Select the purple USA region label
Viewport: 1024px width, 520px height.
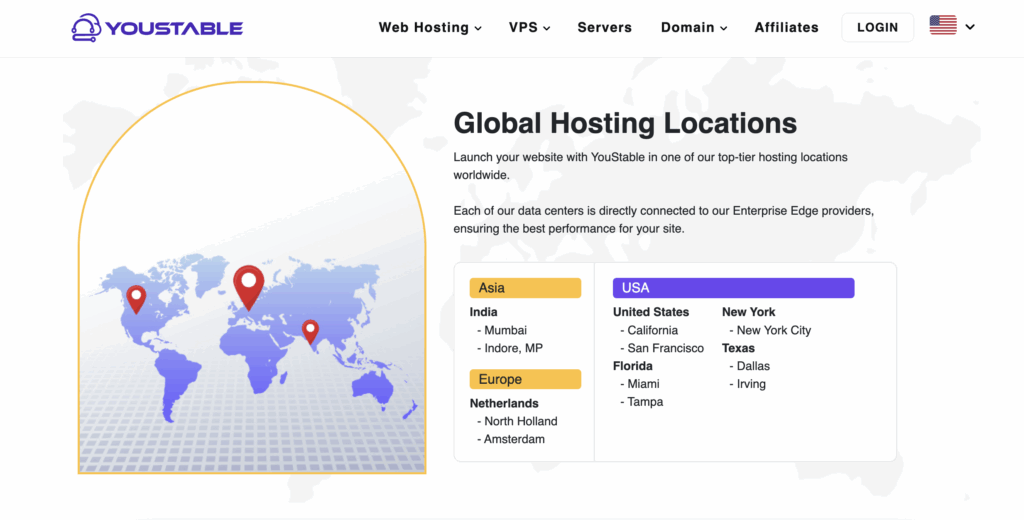point(733,288)
